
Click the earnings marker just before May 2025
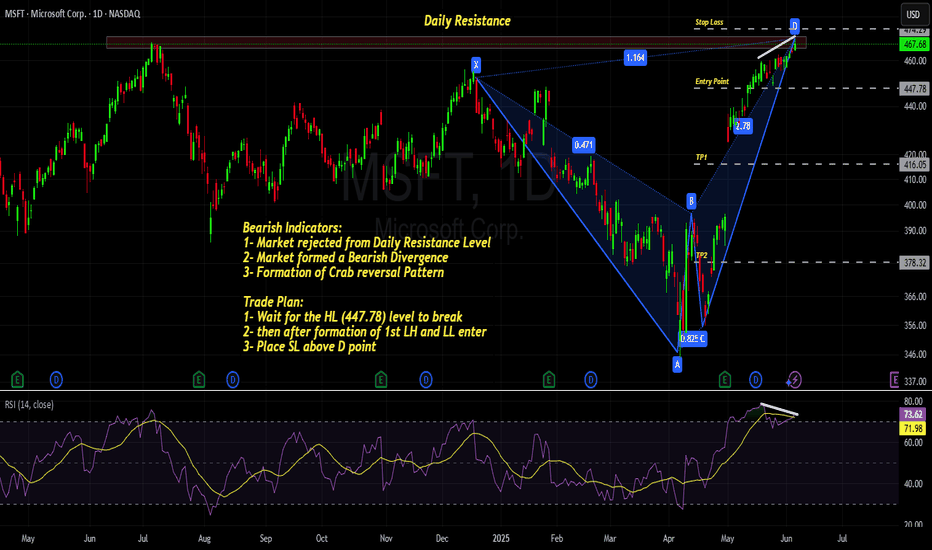(724, 379)
